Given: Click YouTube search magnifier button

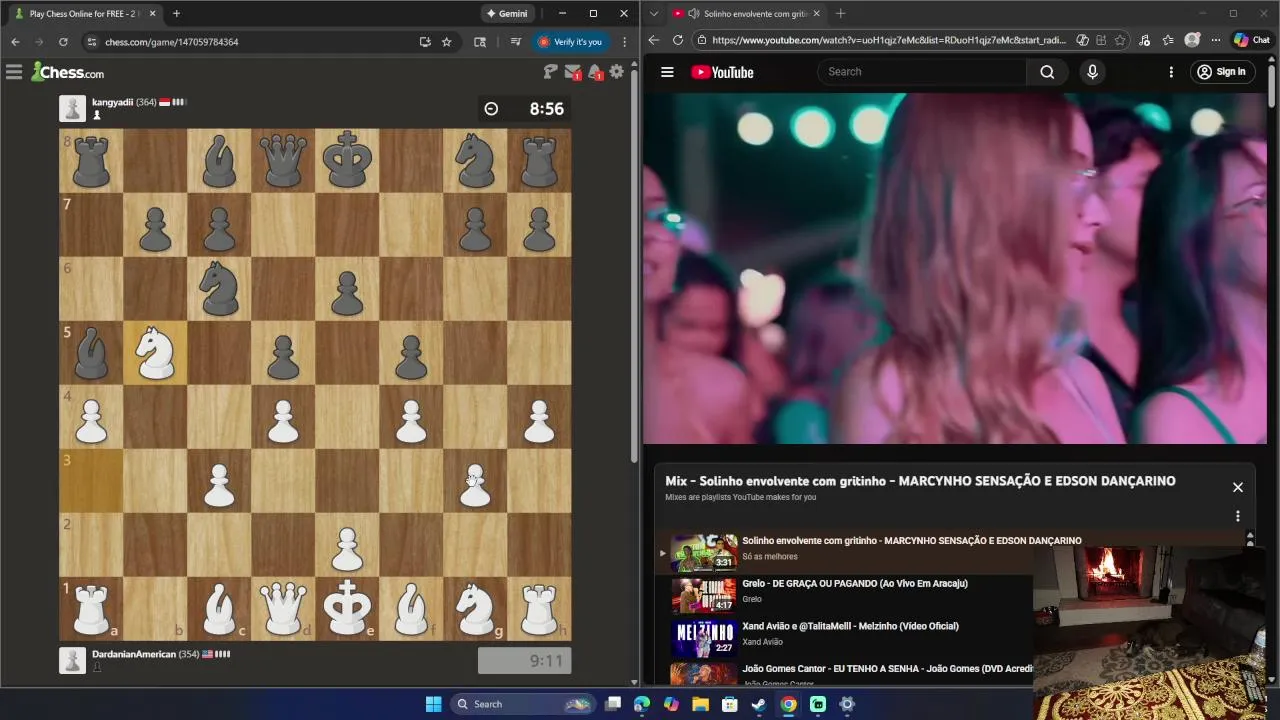Looking at the screenshot, I should pos(1047,72).
